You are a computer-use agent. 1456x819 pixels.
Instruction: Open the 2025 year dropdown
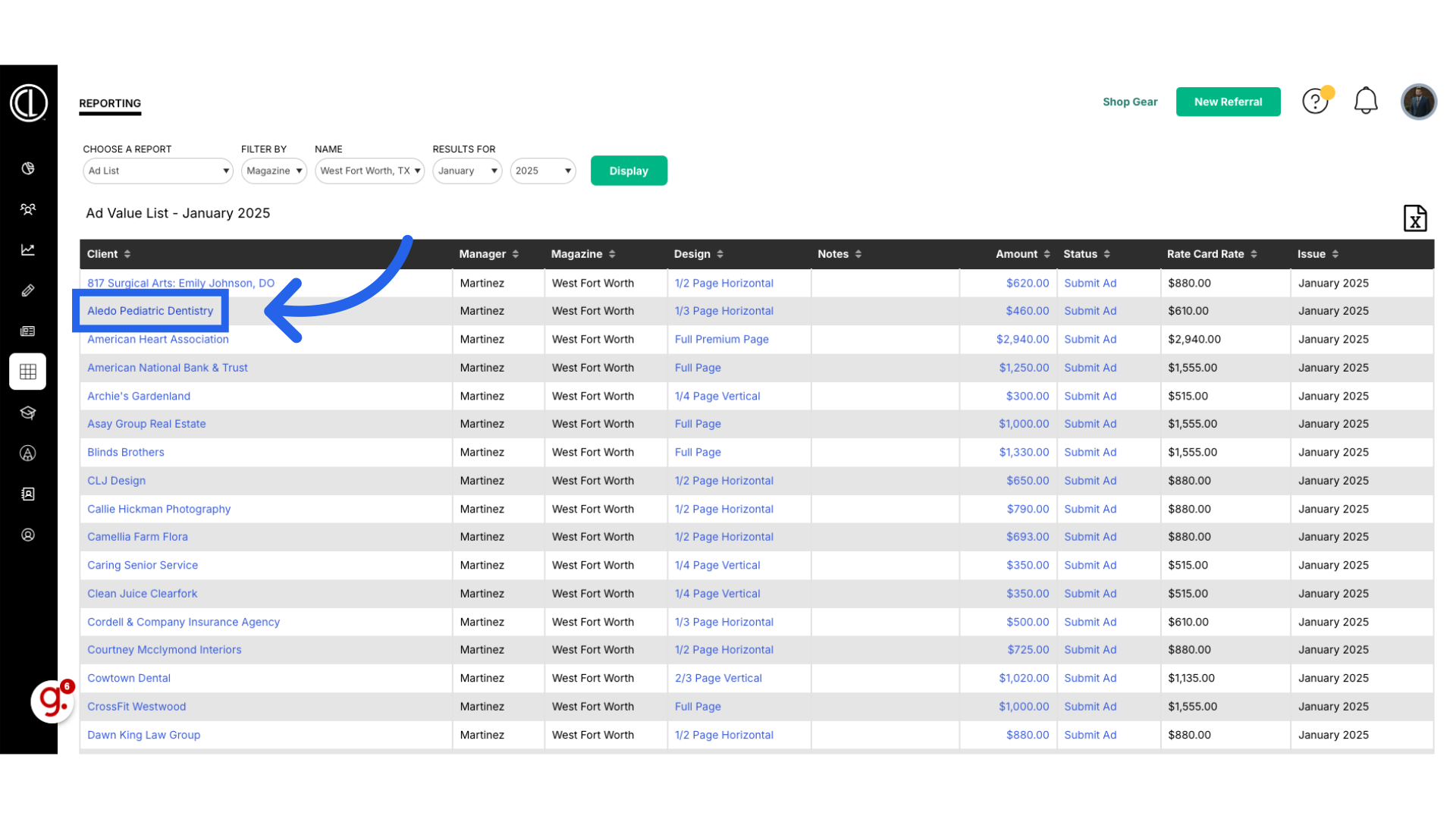[x=543, y=171]
